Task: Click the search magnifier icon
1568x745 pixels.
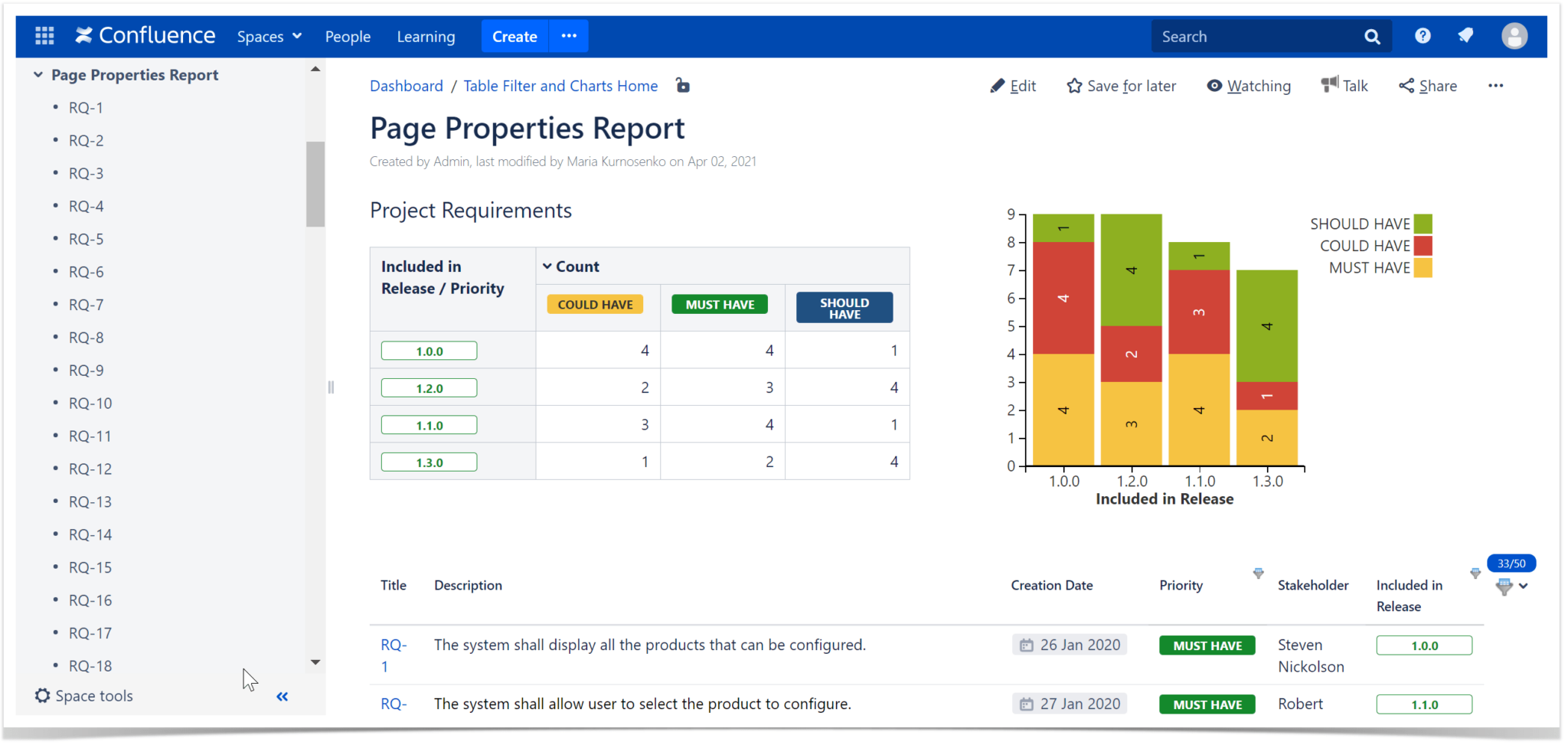Action: pyautogui.click(x=1373, y=36)
